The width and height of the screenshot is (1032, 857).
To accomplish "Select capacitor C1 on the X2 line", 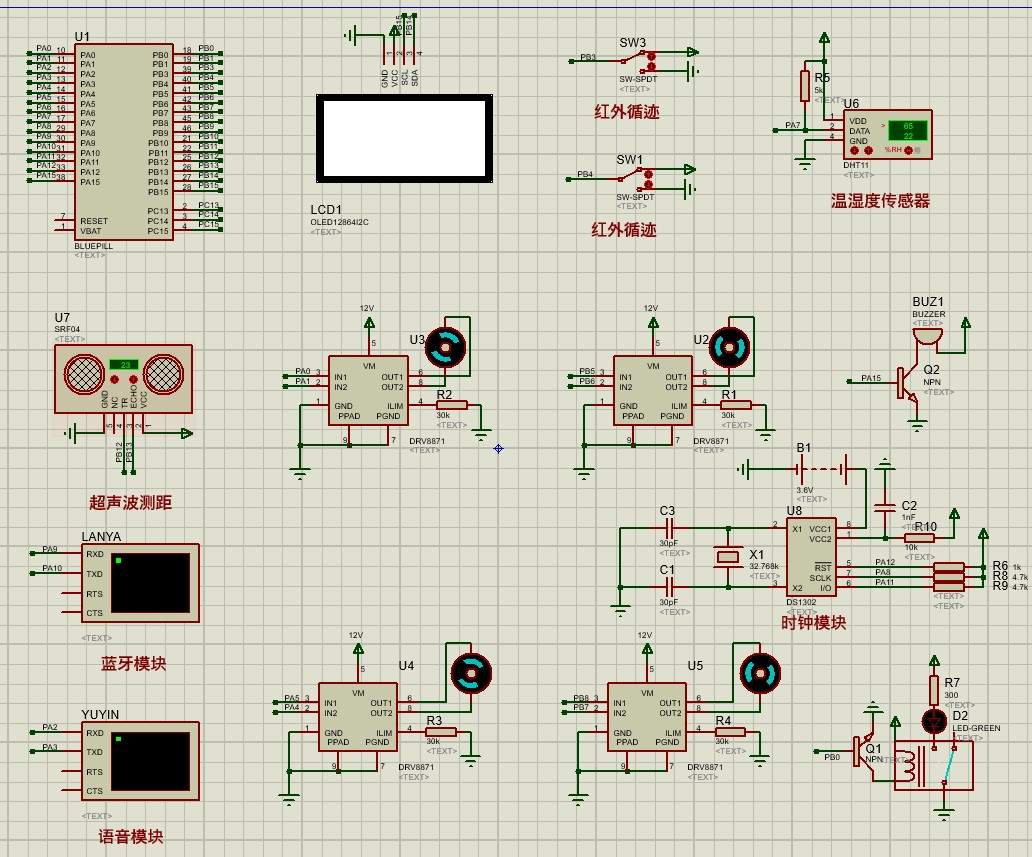I will 669,586.
